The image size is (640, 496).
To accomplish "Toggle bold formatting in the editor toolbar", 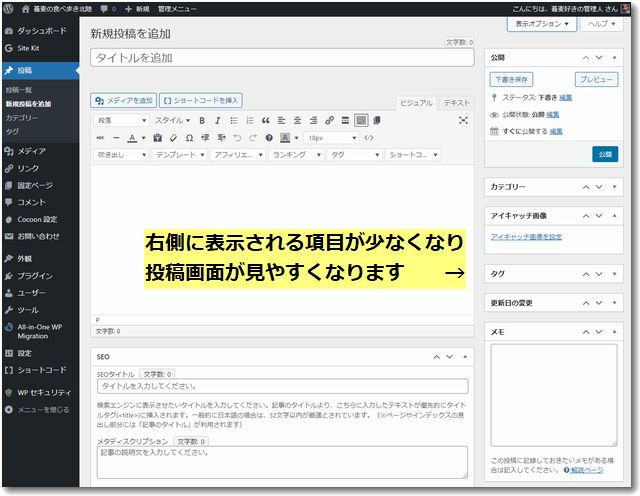I will tap(202, 121).
